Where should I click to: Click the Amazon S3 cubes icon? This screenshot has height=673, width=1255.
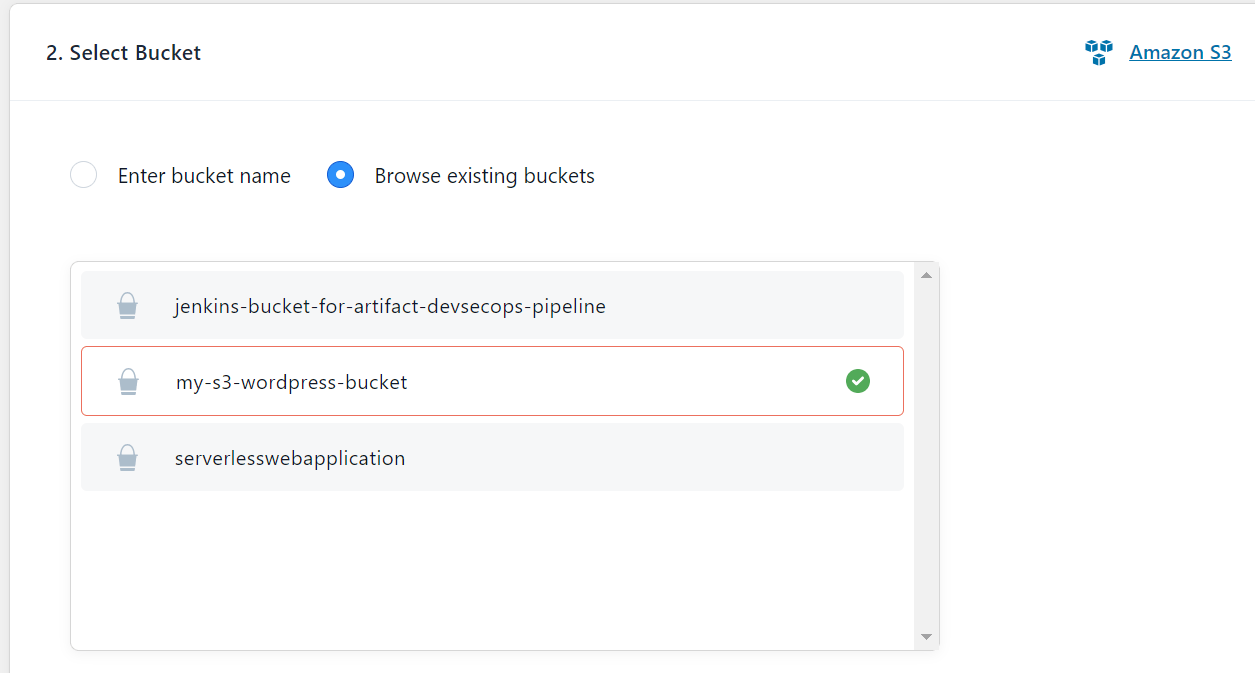point(1098,52)
